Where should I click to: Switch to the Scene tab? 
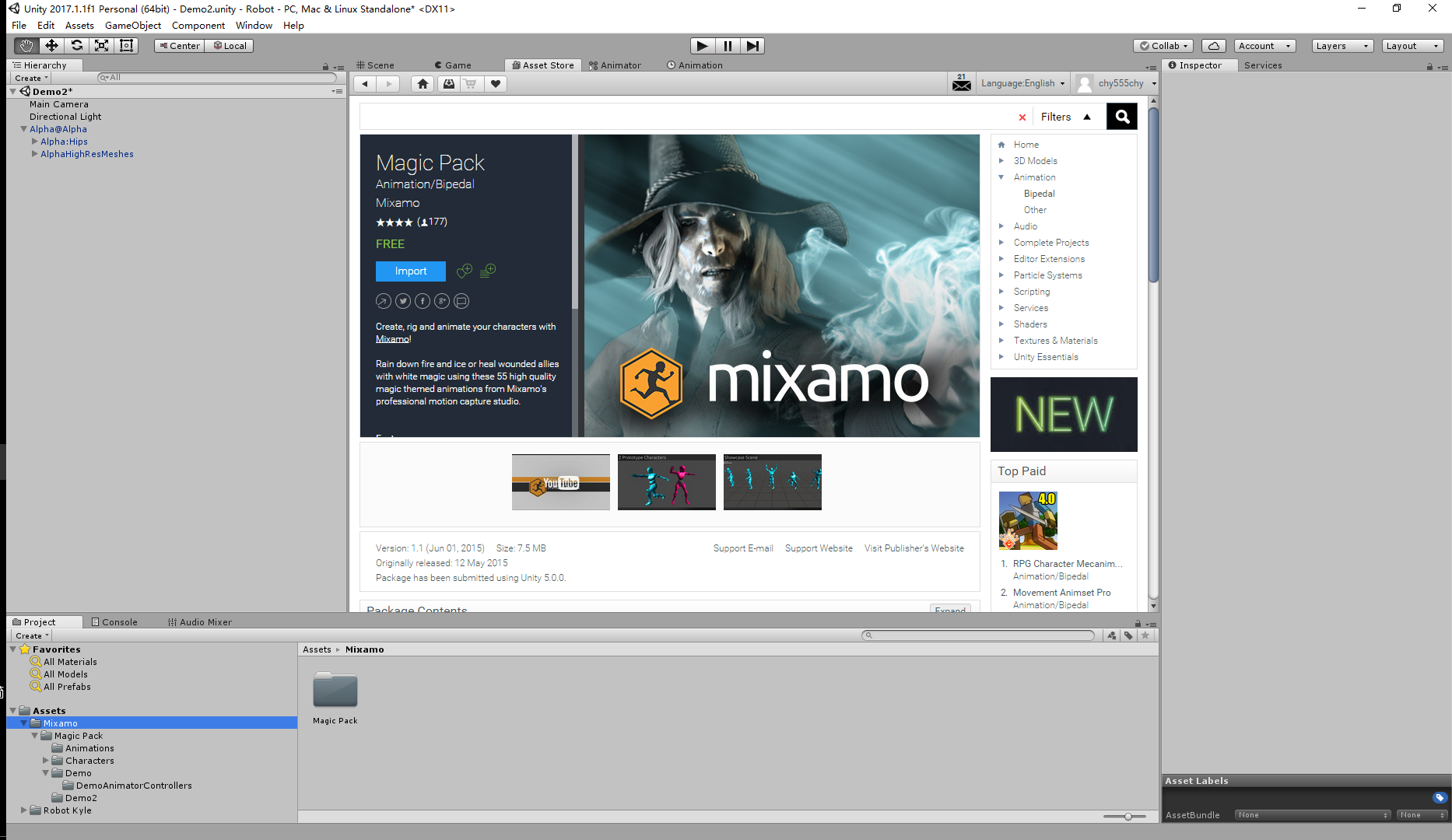[x=375, y=65]
